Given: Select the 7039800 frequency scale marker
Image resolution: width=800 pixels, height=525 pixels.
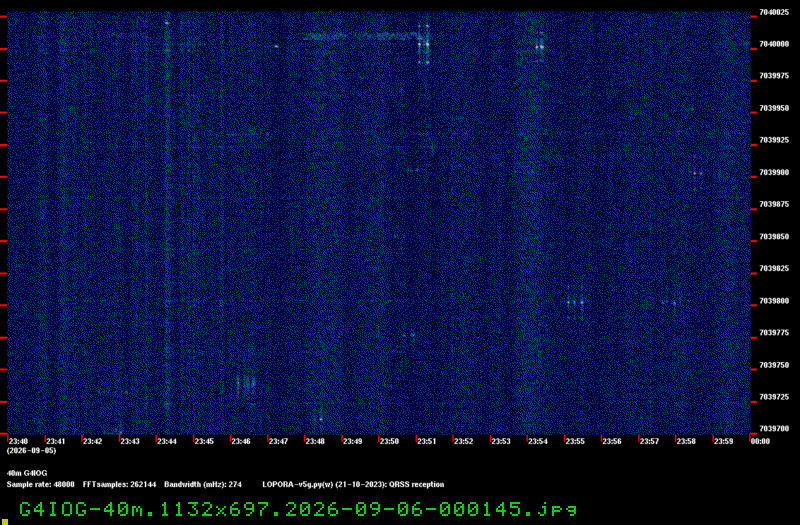Looking at the screenshot, I should click(x=774, y=301).
